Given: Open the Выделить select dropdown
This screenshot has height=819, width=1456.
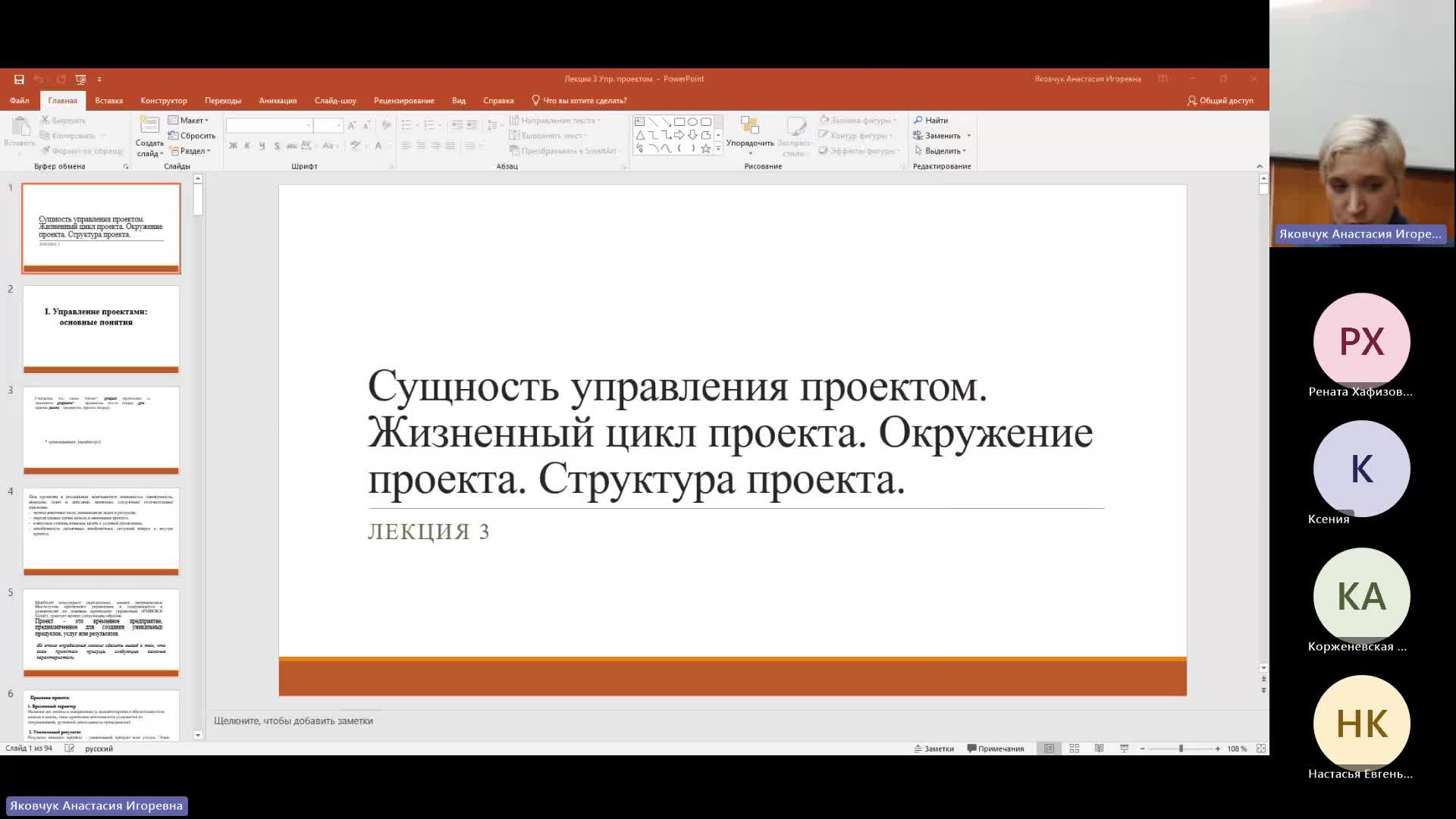Looking at the screenshot, I should (x=940, y=151).
